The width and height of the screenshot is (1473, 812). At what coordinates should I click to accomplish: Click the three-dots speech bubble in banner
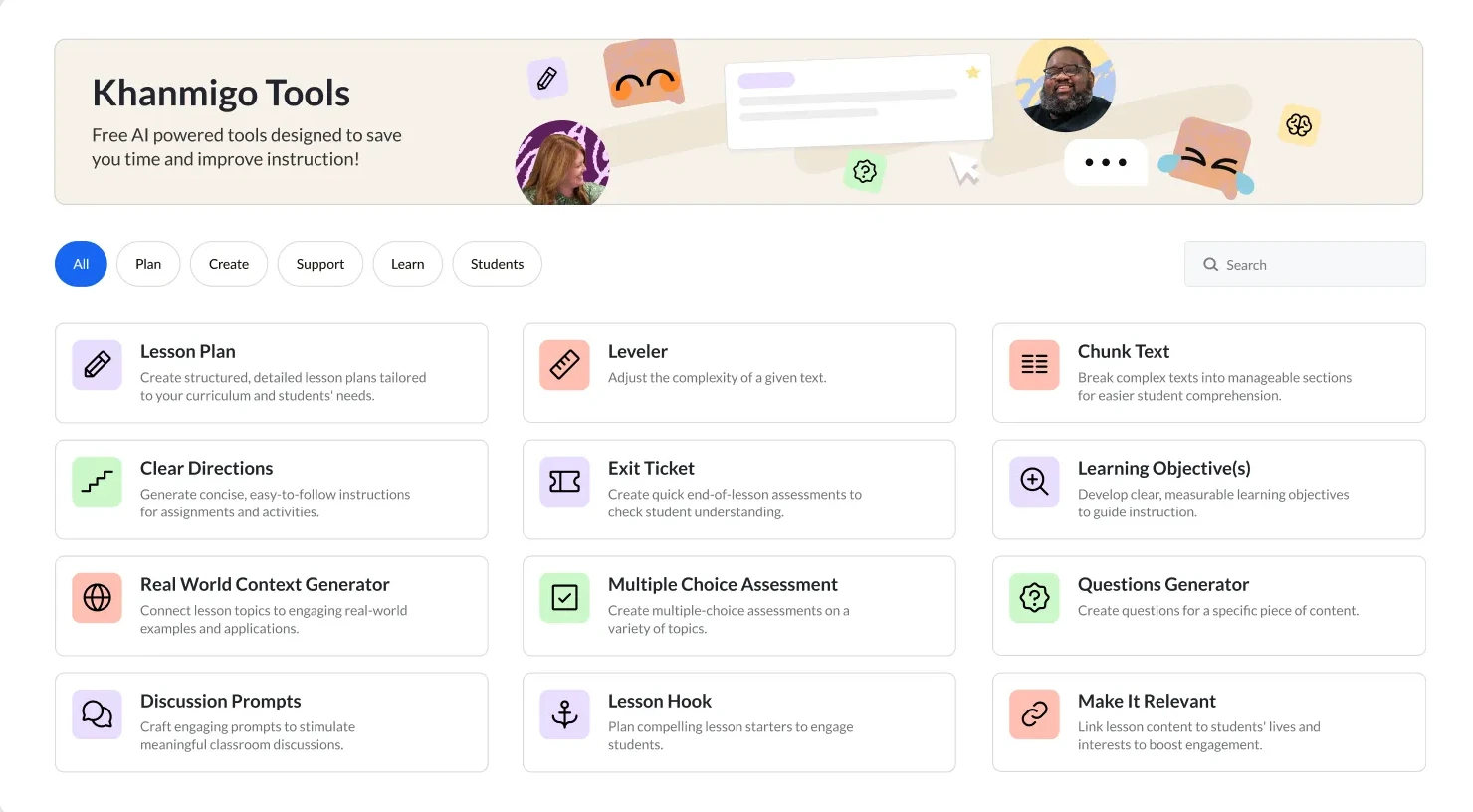pyautogui.click(x=1106, y=162)
